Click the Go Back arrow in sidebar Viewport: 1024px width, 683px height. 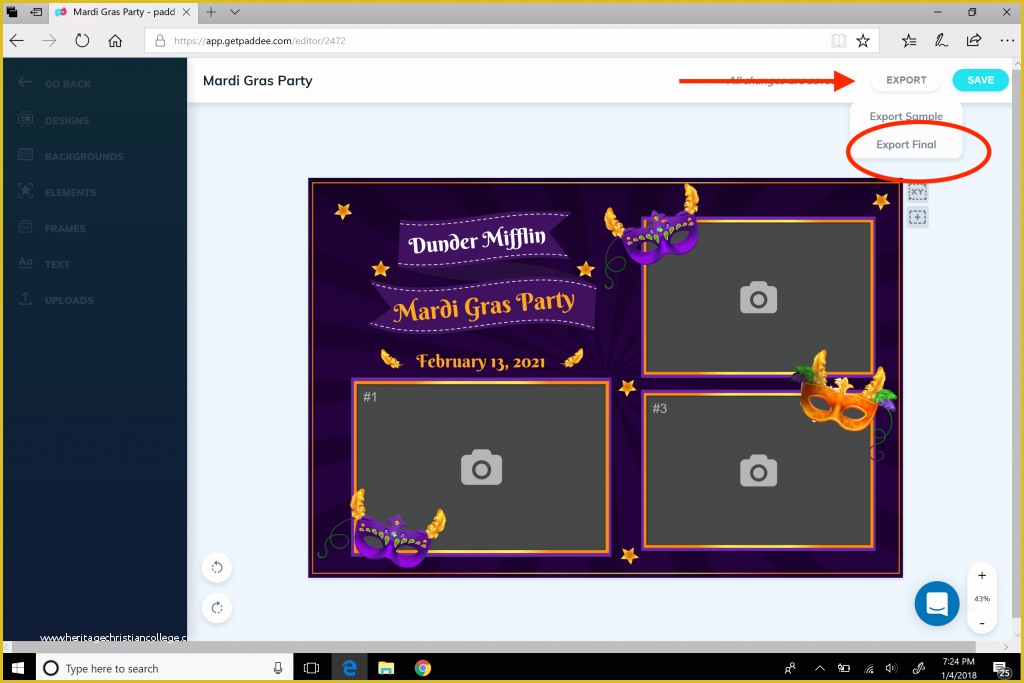[x=25, y=82]
